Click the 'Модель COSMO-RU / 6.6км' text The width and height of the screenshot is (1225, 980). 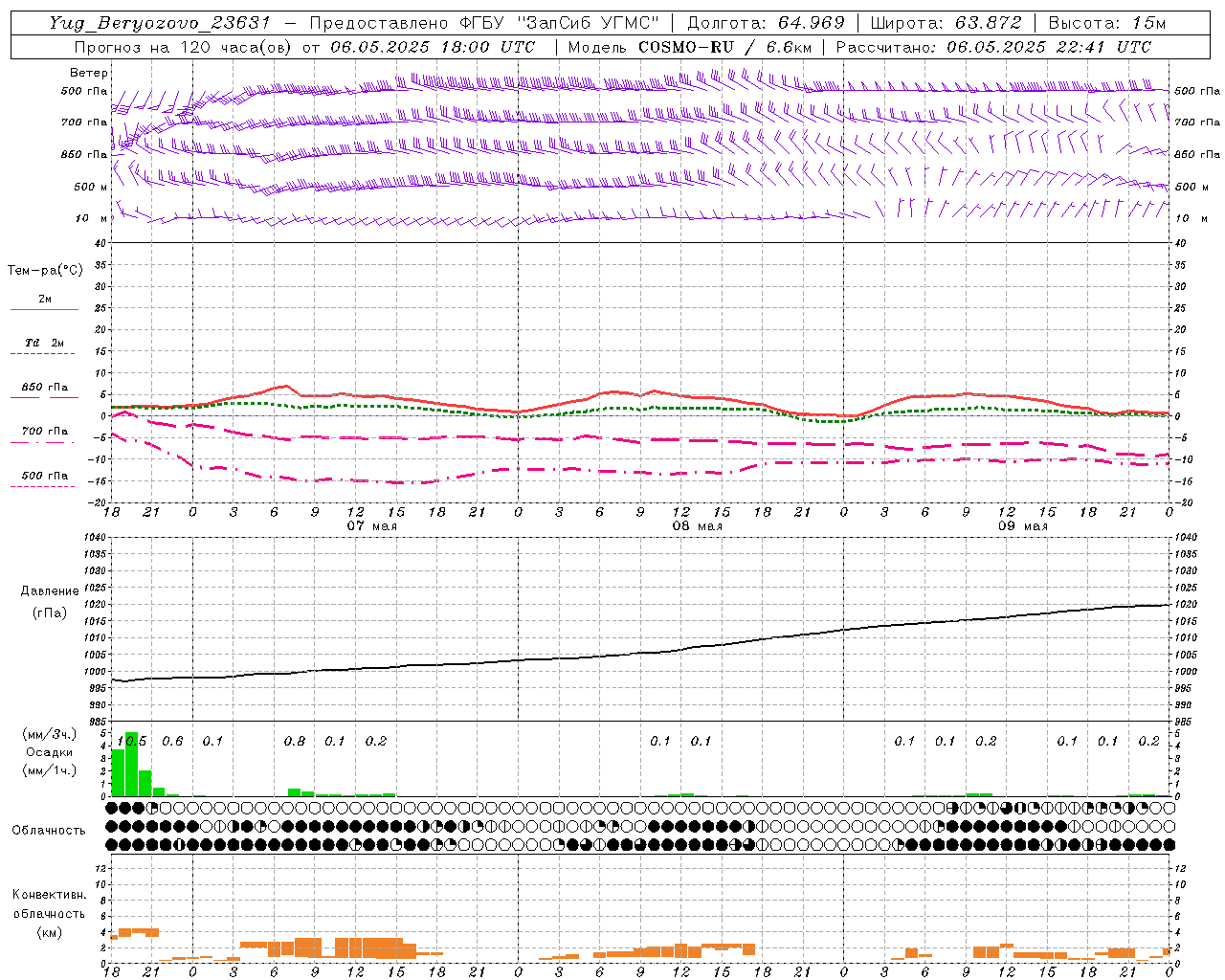point(689,47)
